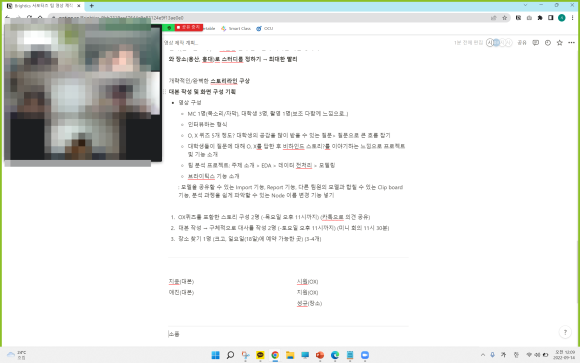Open the Notion help question mark button

565,332
